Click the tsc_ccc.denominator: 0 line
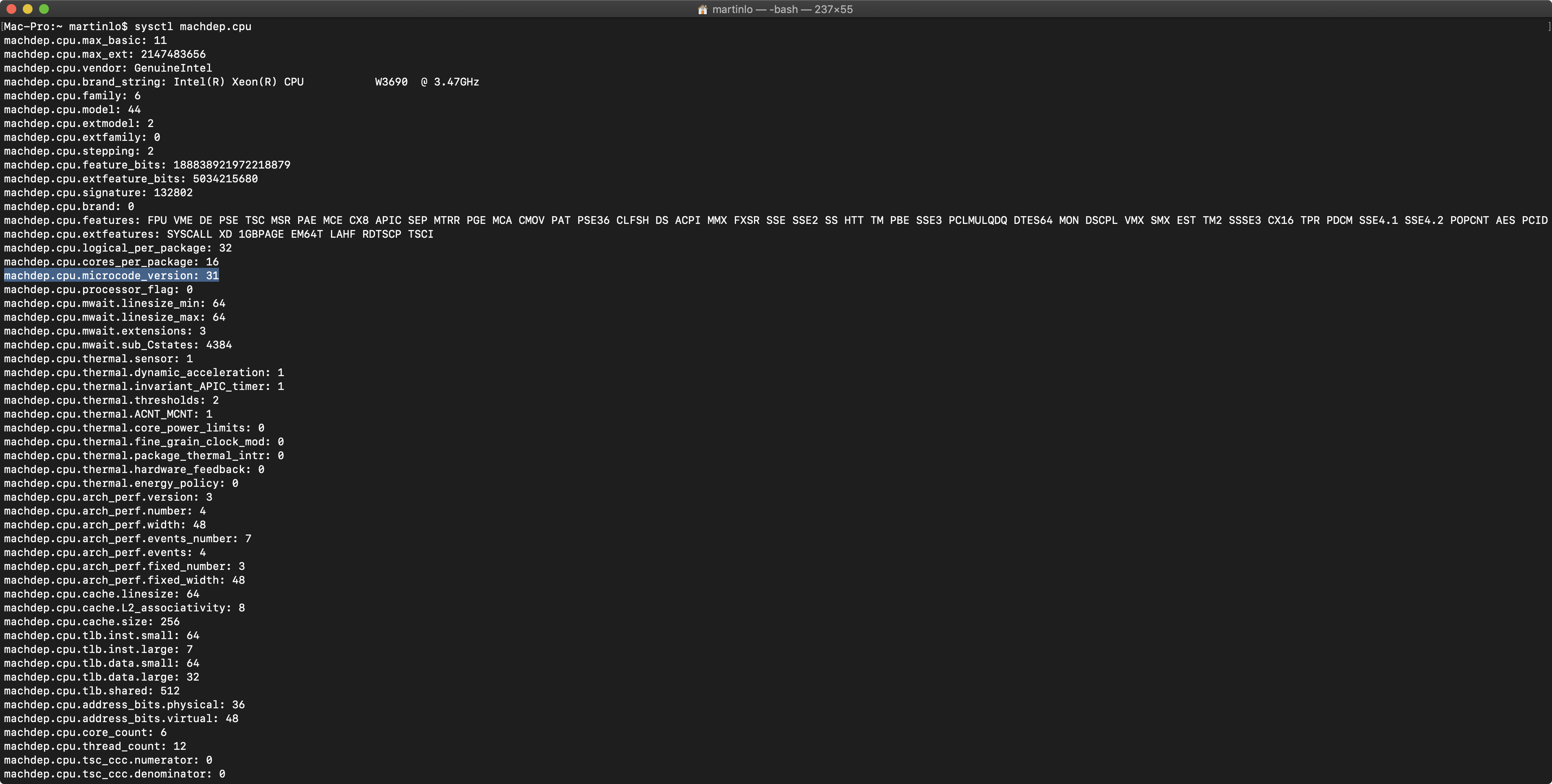This screenshot has height=784, width=1552. pos(114,774)
